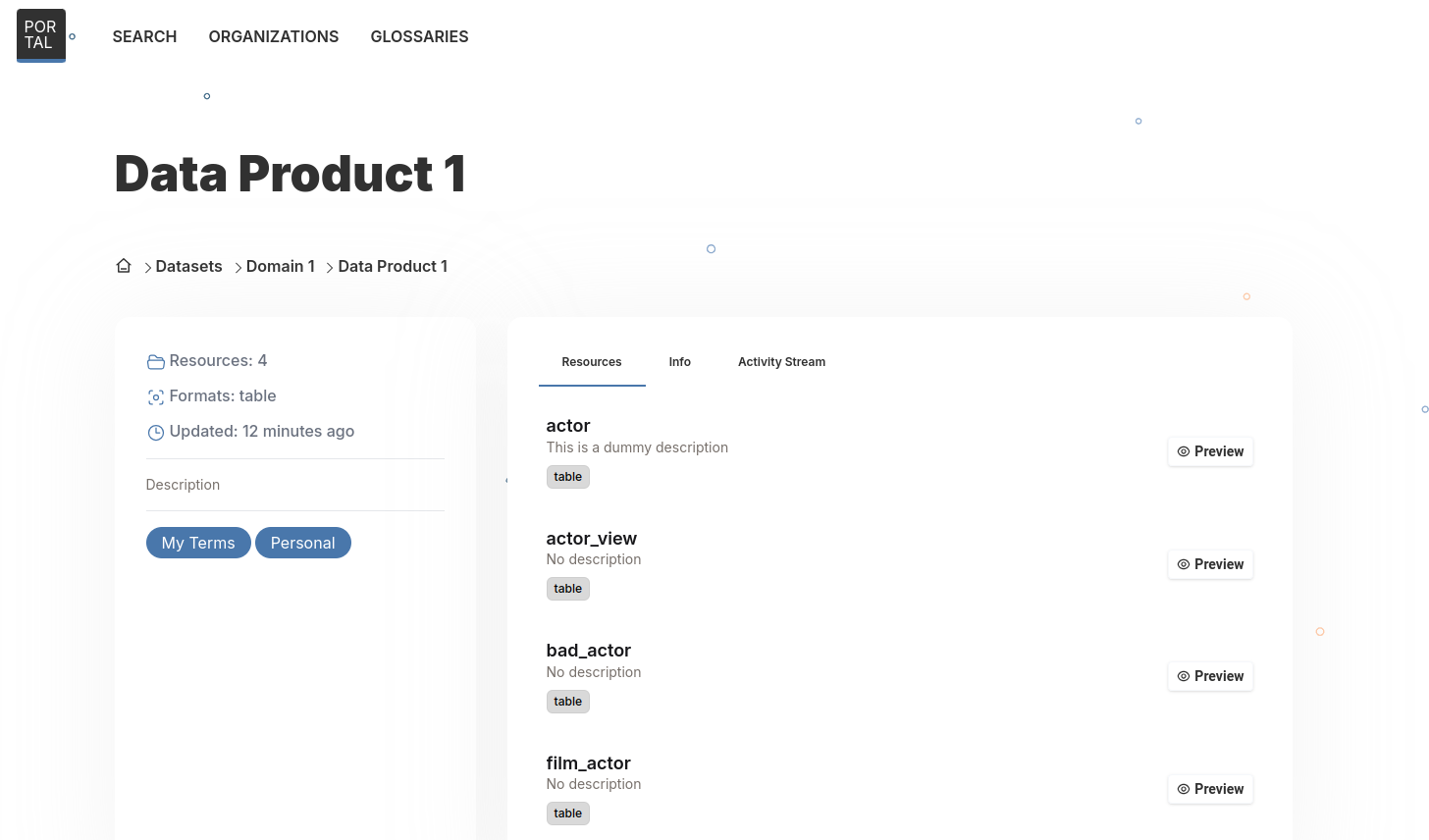
Task: Click the clock icon beside Updated
Action: [156, 432]
